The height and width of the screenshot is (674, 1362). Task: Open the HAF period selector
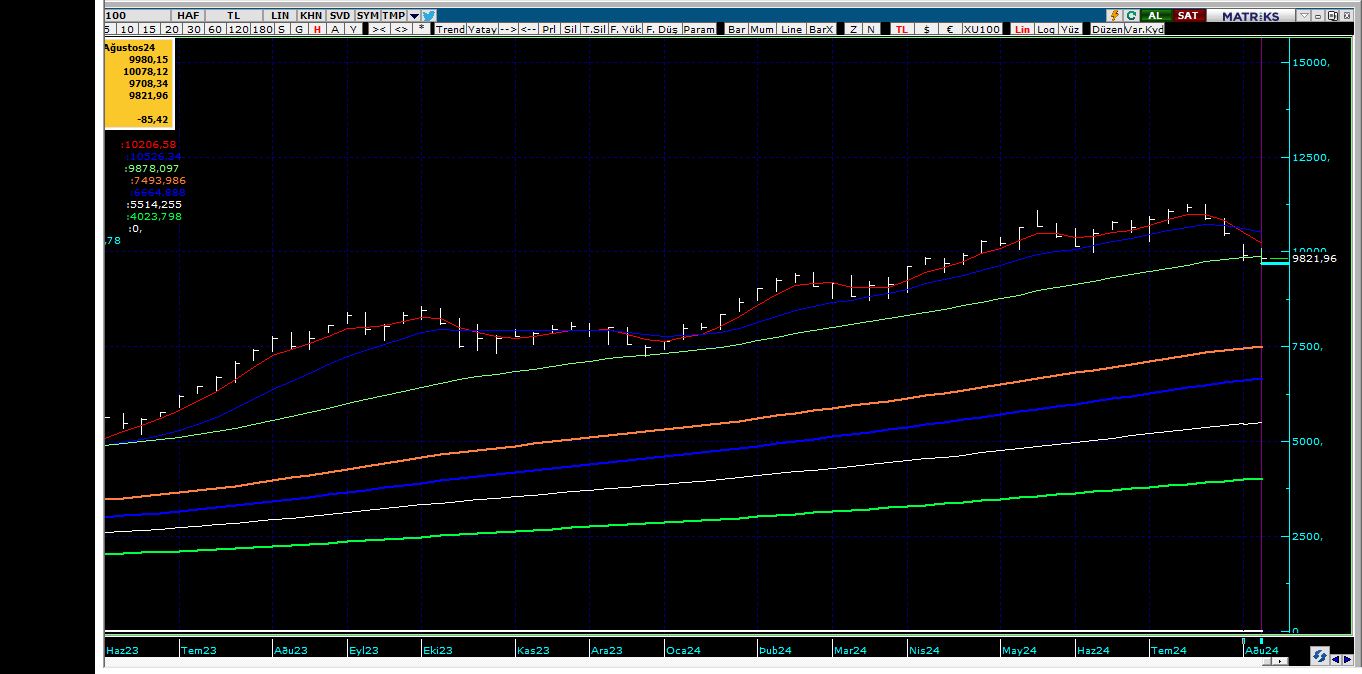coord(188,16)
